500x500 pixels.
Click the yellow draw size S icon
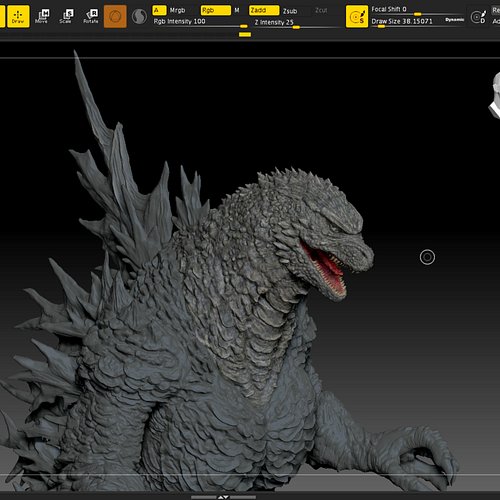point(357,16)
